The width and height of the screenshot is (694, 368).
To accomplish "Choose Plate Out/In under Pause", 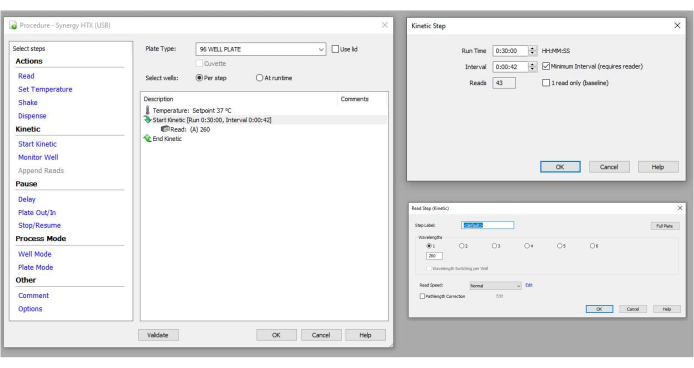I will pyautogui.click(x=37, y=213).
